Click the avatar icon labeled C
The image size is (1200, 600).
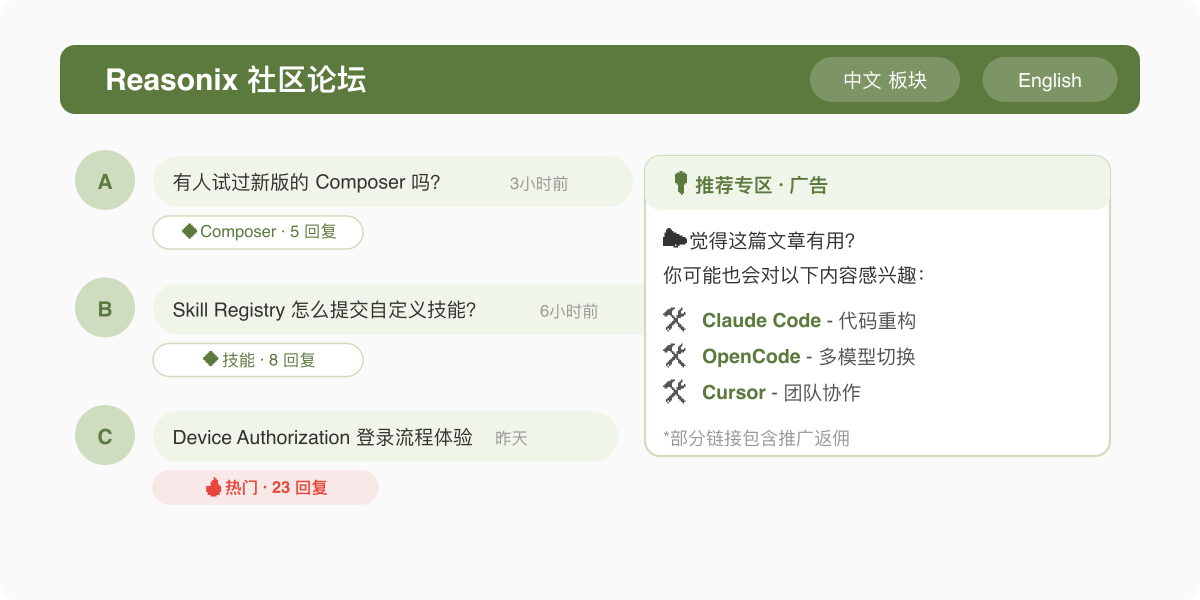(x=105, y=436)
